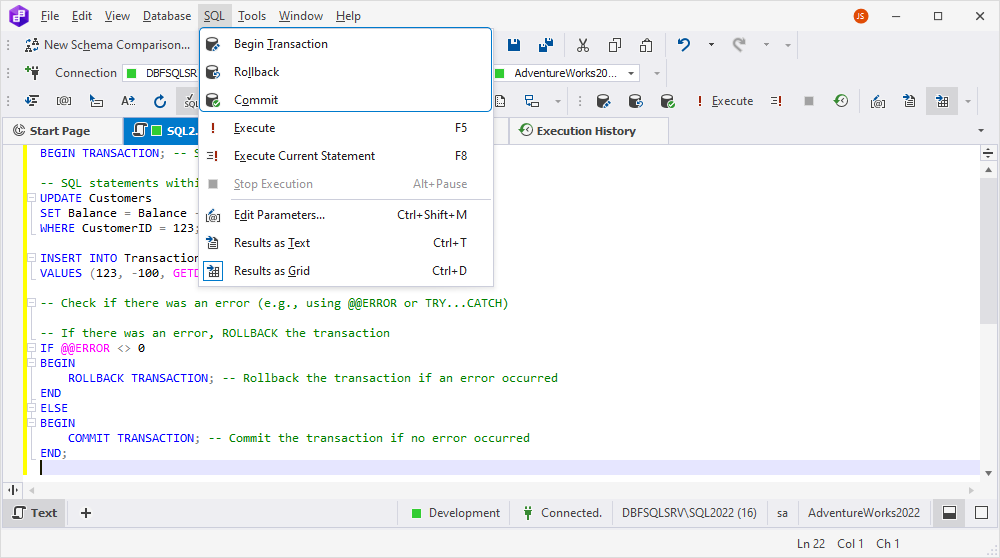This screenshot has width=1000, height=558.
Task: Click the cursor-with-box navigation icon in toolbar
Action: click(x=96, y=101)
